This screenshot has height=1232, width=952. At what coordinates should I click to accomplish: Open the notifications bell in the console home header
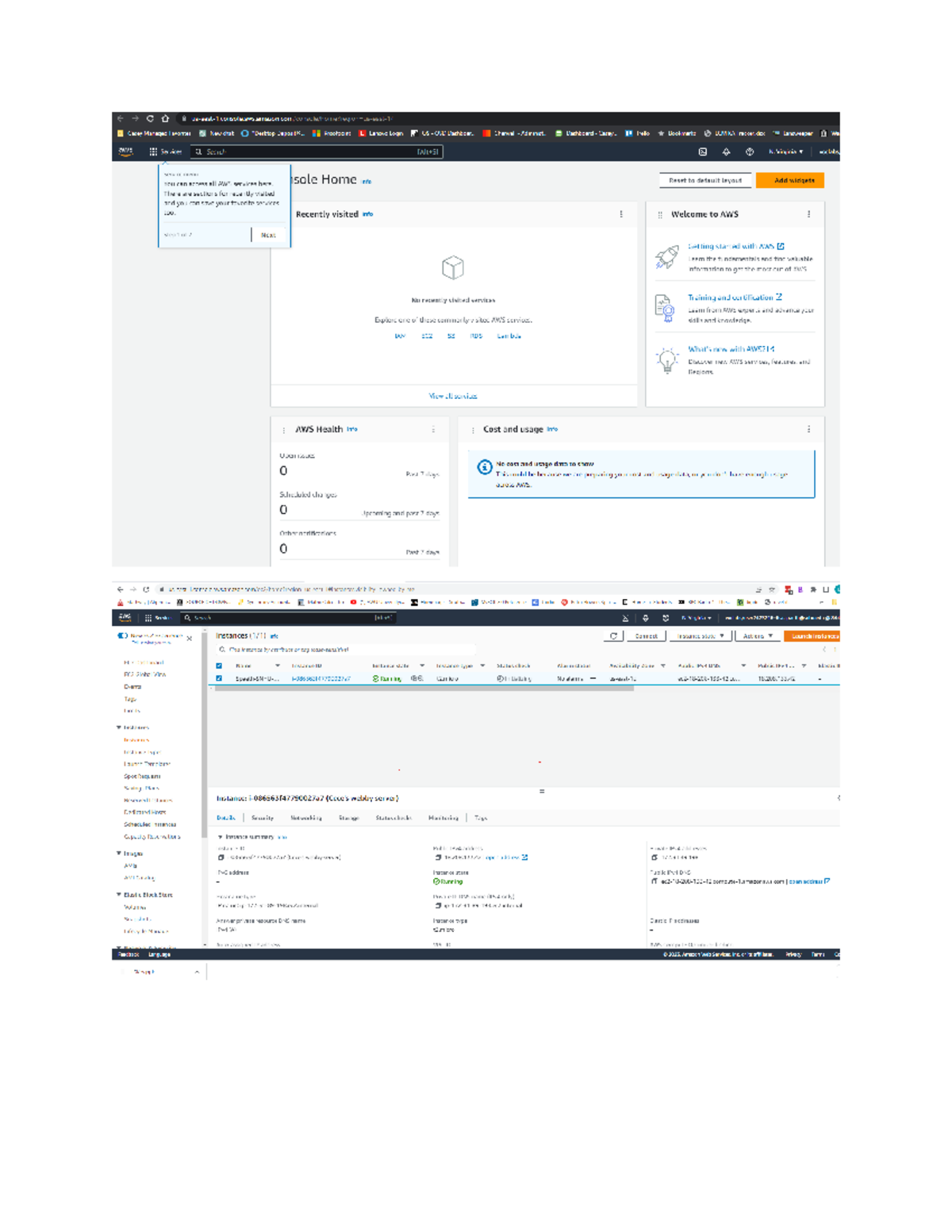(x=726, y=152)
